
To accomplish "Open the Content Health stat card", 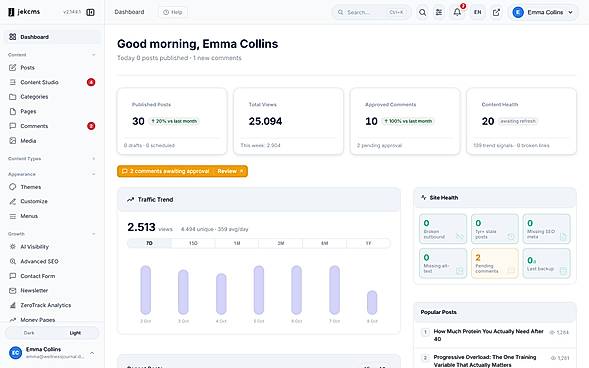I will [x=521, y=121].
